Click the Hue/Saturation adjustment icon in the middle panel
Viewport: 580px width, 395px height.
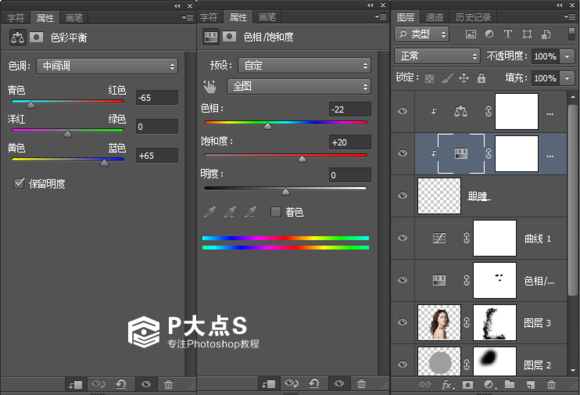(x=210, y=37)
